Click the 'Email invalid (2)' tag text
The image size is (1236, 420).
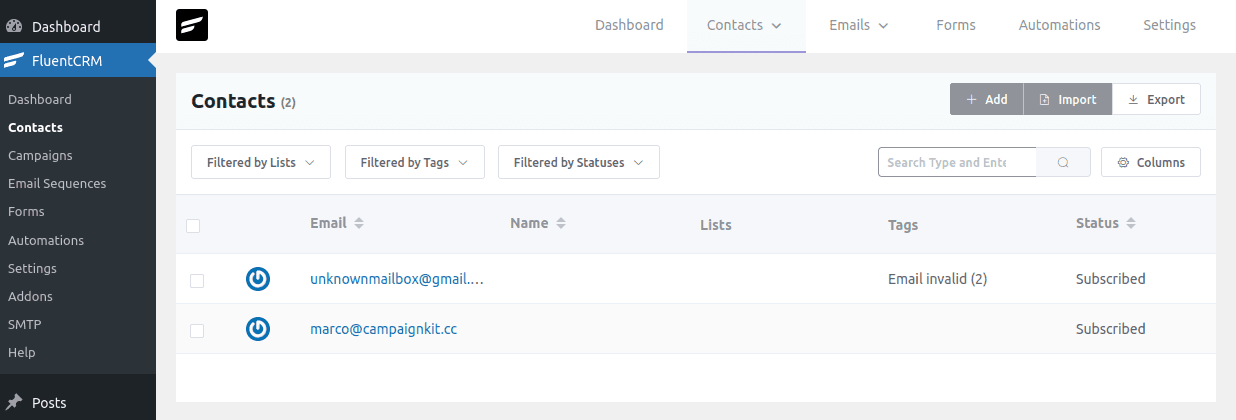pyautogui.click(x=937, y=279)
